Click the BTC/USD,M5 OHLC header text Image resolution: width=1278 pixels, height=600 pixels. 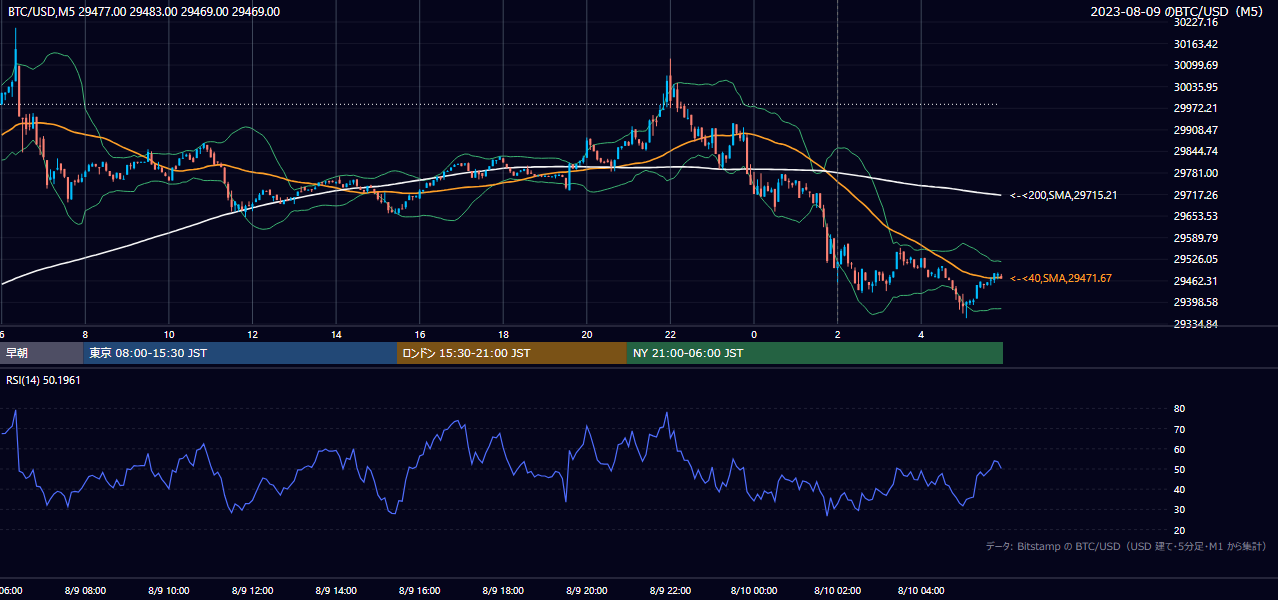click(144, 12)
